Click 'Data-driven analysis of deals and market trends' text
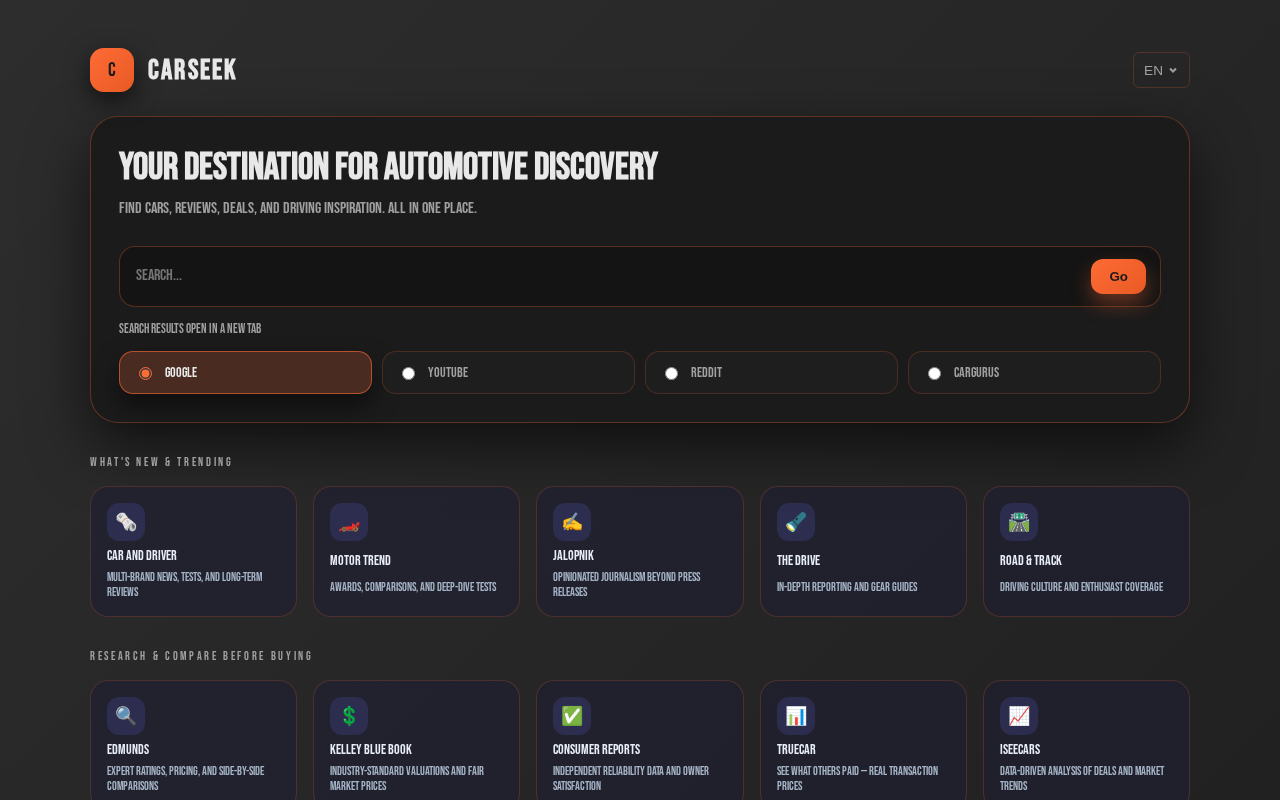 click(1082, 779)
